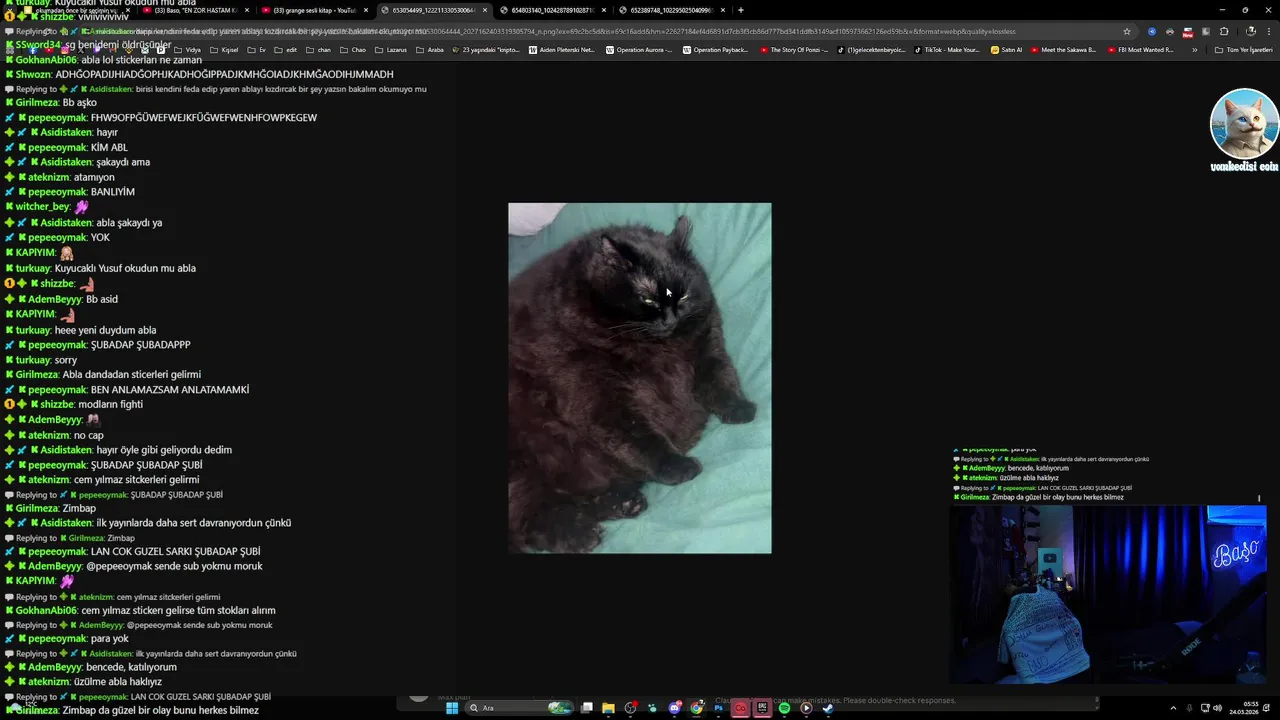Click chat user pepeeoymak on BANLIYIM message
Image resolution: width=1280 pixels, height=720 pixels.
pyautogui.click(x=57, y=192)
